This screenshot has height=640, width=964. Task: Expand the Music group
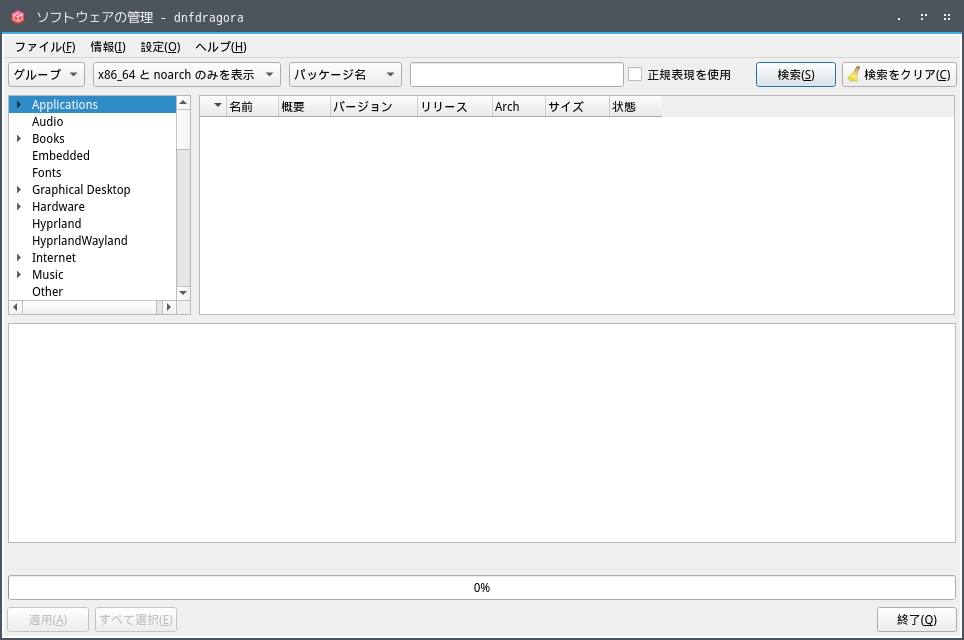tap(19, 275)
